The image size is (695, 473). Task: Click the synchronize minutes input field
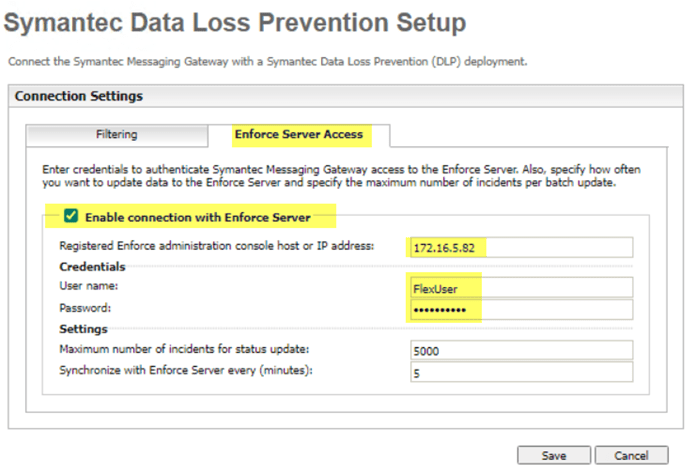521,372
